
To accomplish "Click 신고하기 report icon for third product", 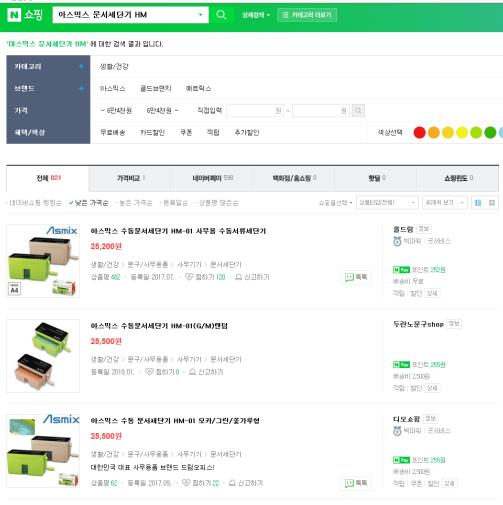I will 246,483.
